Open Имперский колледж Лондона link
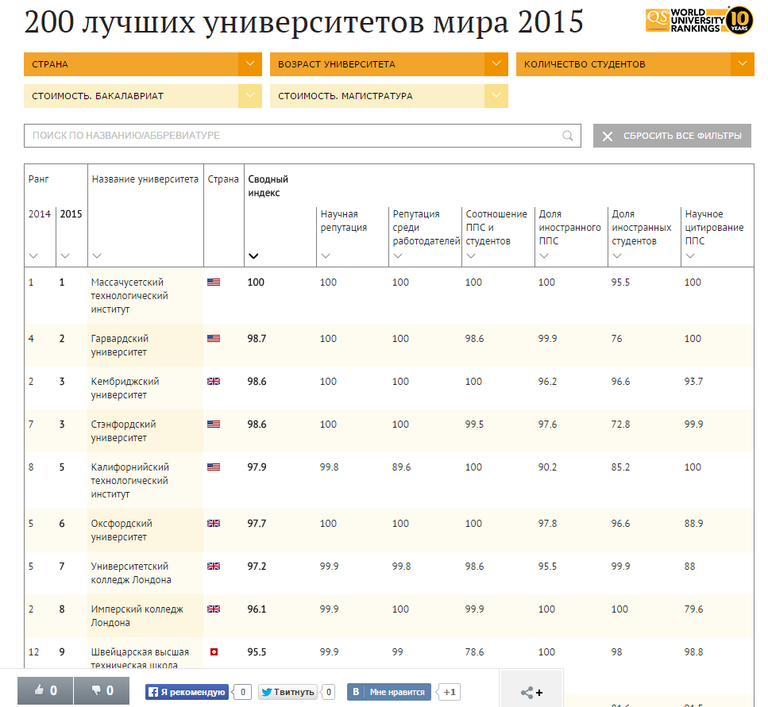Screen dimensions: 768x707 [x=137, y=616]
